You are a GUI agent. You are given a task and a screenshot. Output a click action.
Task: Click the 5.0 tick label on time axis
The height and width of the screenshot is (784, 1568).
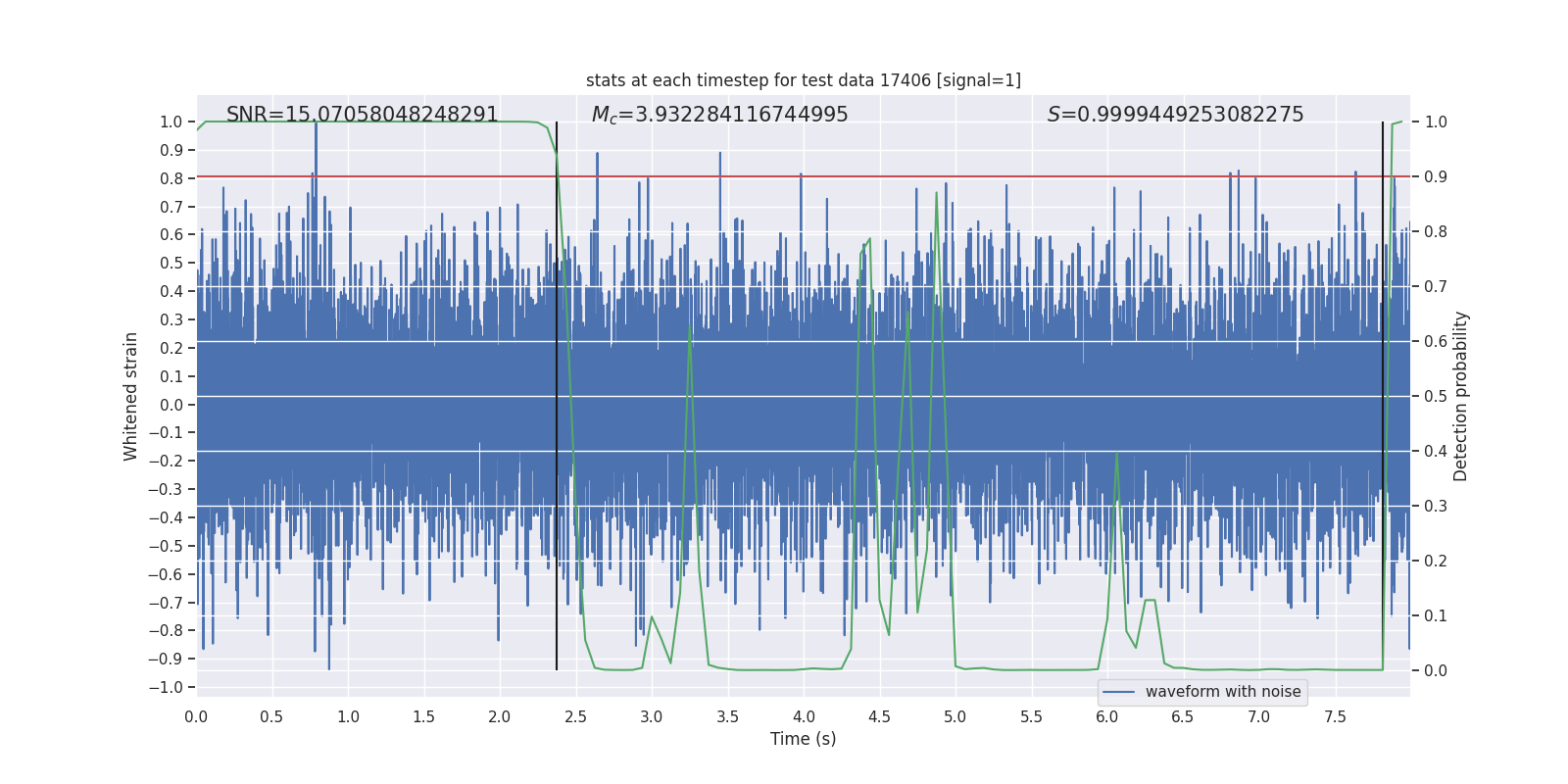(955, 716)
